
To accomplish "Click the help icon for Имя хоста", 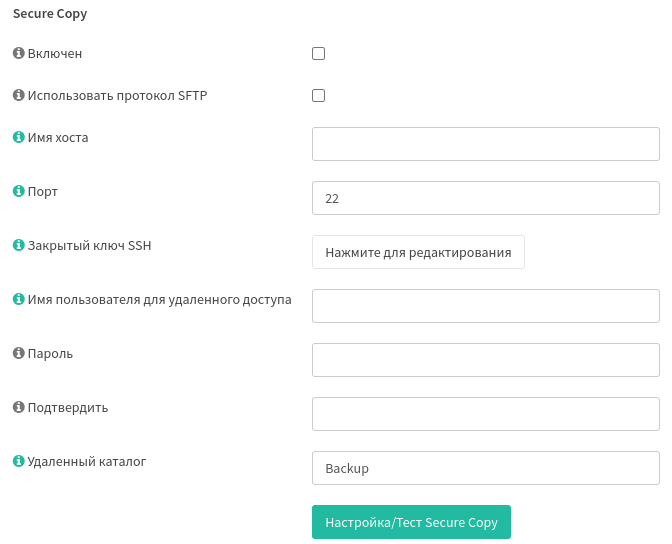I will point(18,137).
